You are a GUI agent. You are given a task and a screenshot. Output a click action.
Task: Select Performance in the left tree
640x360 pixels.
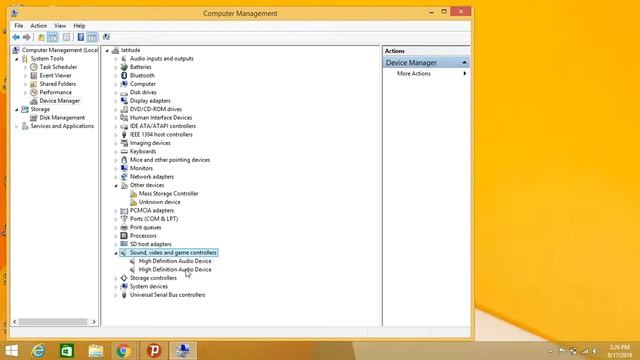pyautogui.click(x=56, y=92)
